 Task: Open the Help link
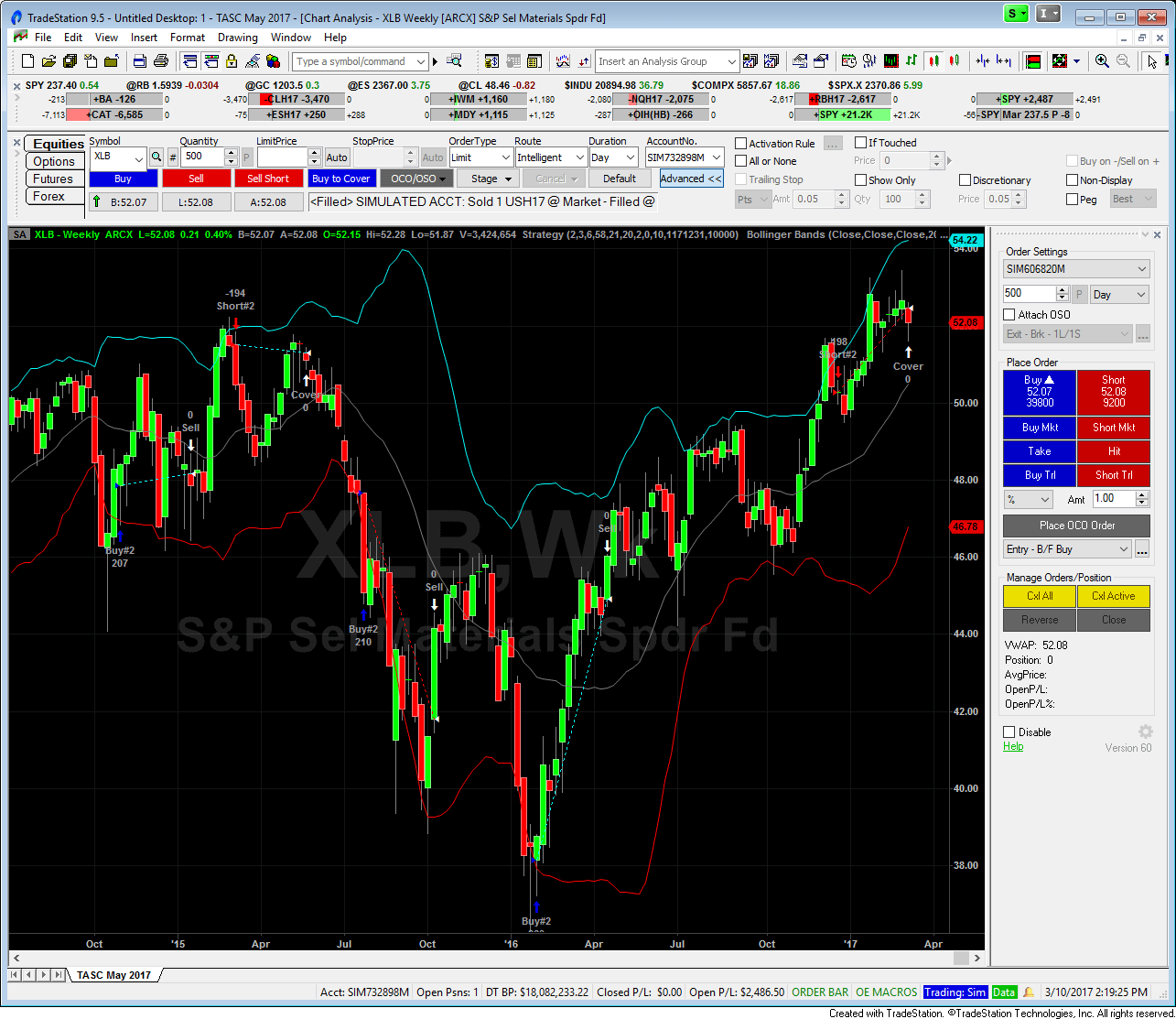(x=1013, y=746)
